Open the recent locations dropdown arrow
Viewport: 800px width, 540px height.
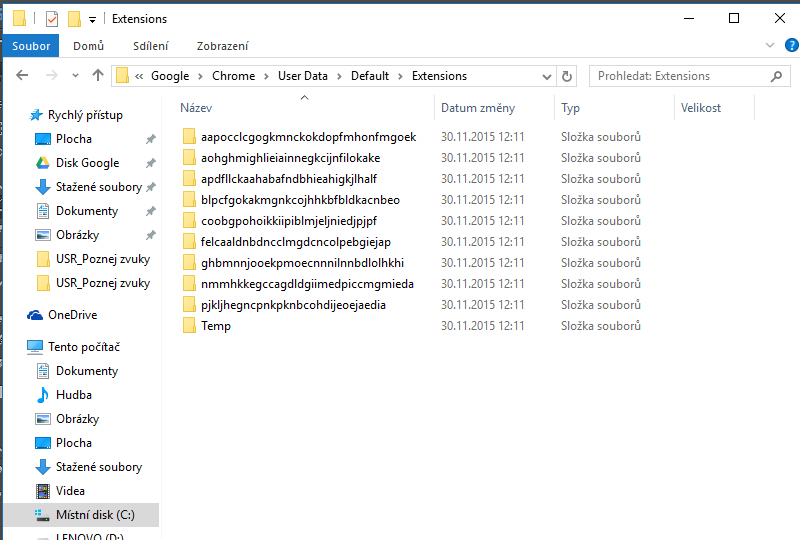(x=75, y=76)
